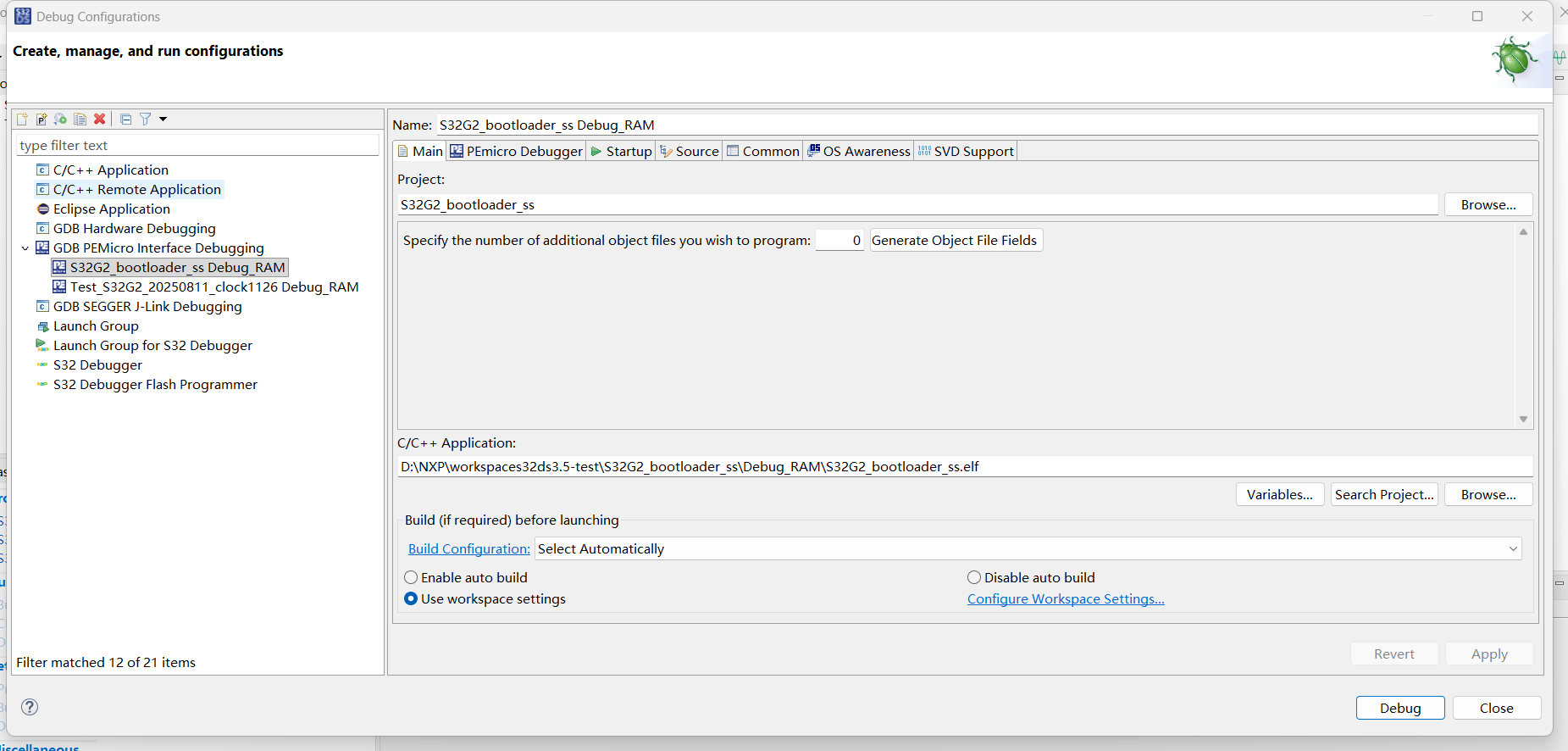Open the Startup tab
Screen dimensions: 1568x751
(x=621, y=152)
